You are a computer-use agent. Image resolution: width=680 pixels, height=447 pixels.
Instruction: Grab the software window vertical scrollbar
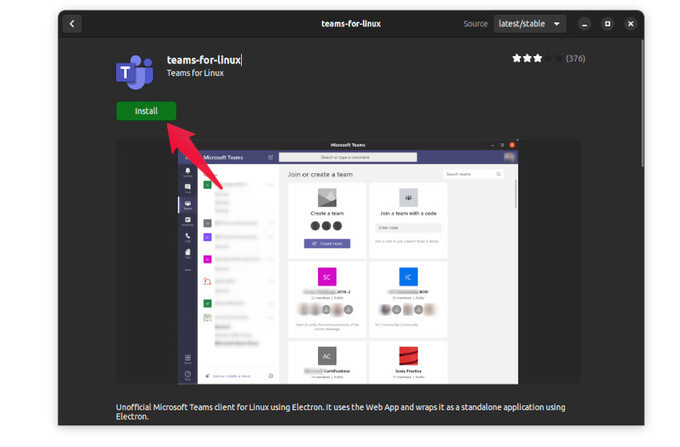point(642,103)
